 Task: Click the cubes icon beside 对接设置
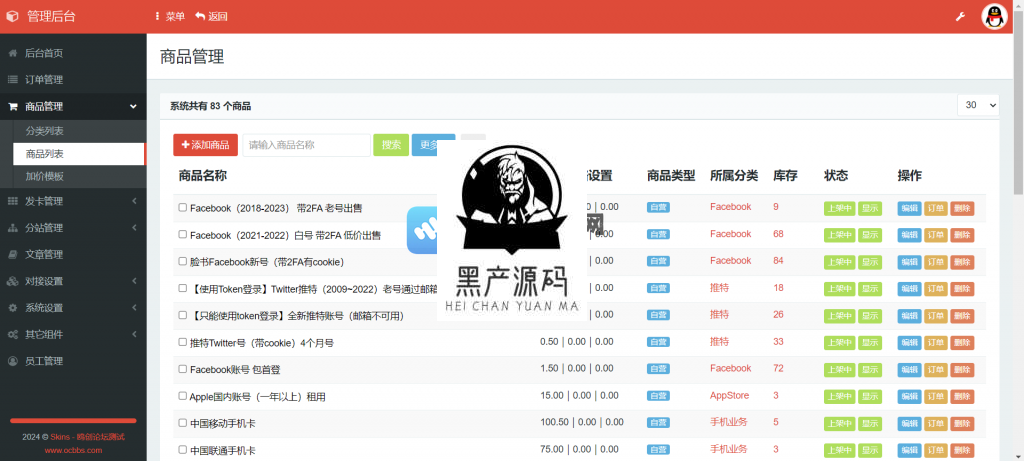tap(12, 281)
